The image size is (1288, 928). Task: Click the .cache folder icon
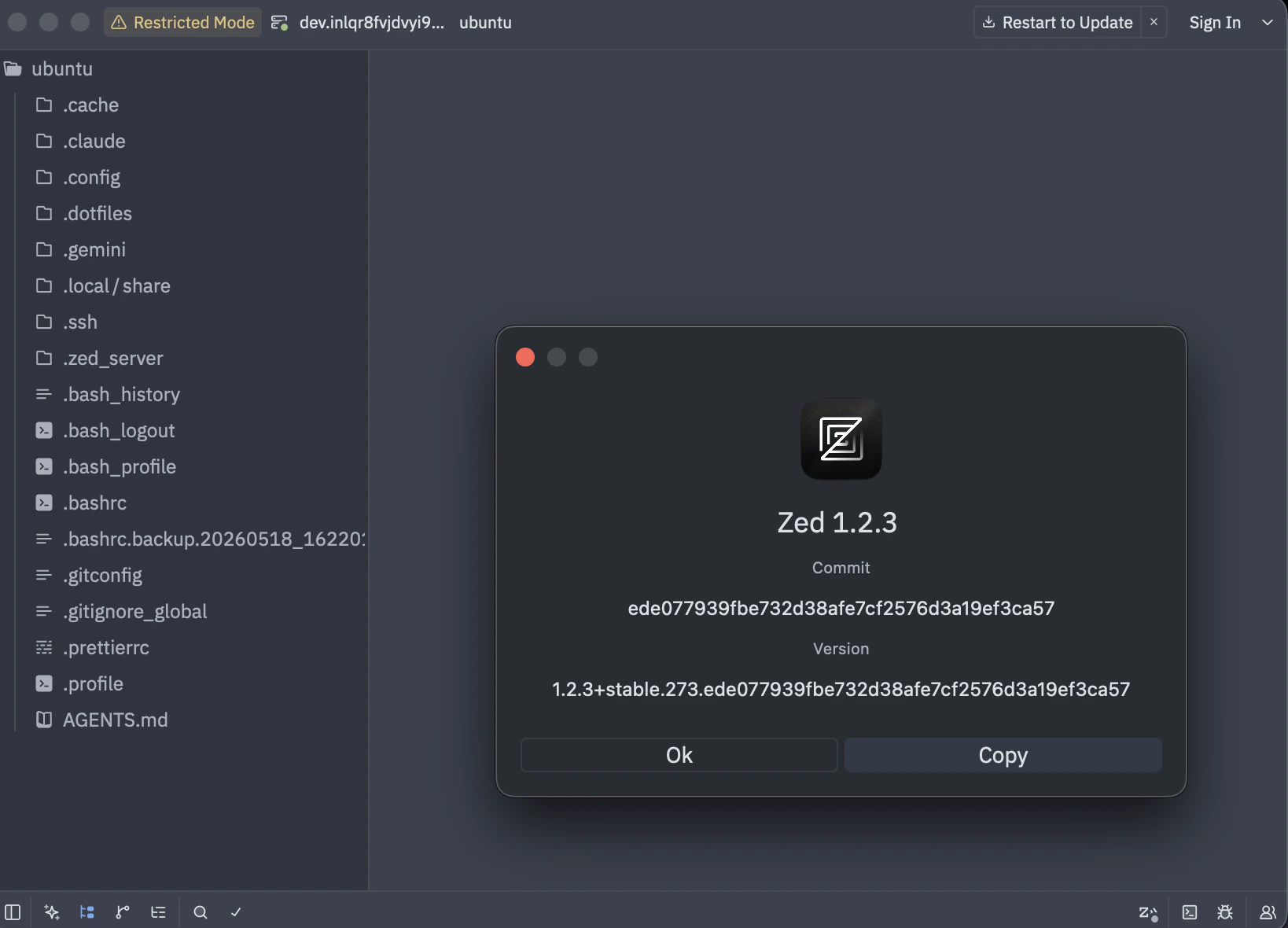coord(44,105)
